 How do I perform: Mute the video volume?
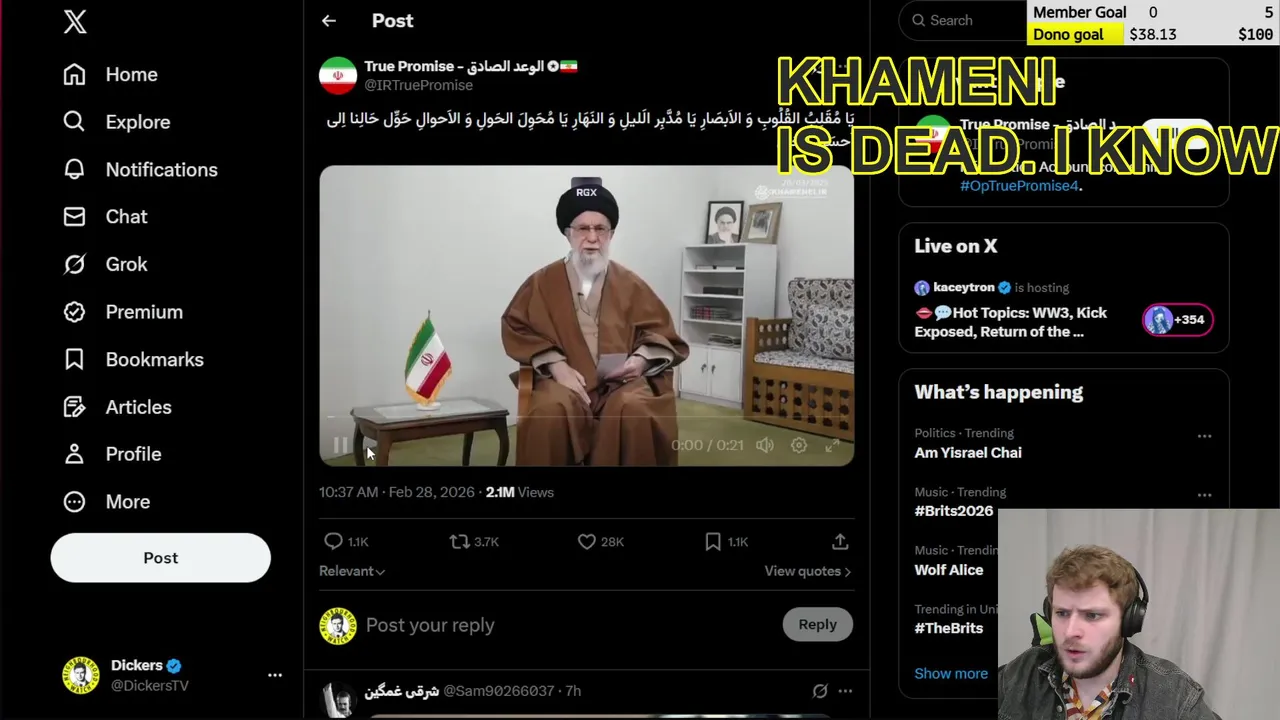[765, 445]
